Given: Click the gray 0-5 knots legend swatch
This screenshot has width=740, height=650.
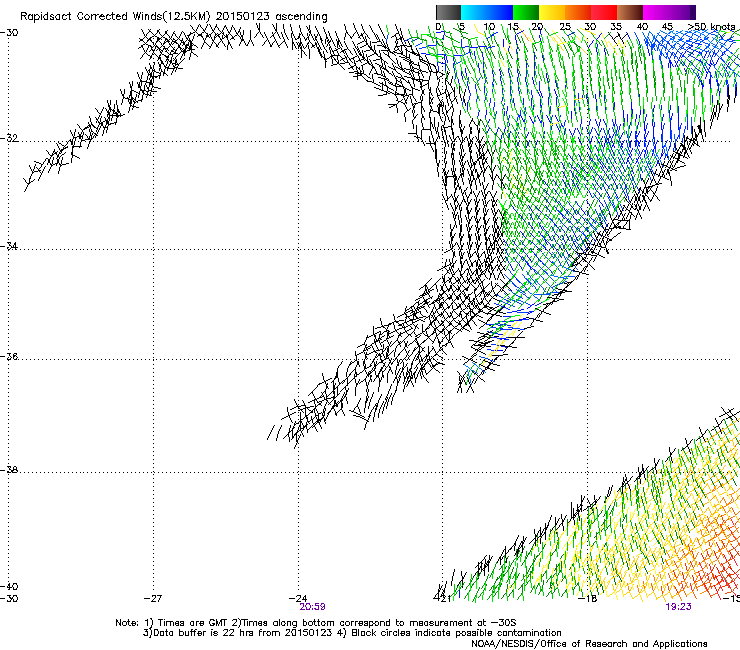Looking at the screenshot, I should tap(448, 12).
